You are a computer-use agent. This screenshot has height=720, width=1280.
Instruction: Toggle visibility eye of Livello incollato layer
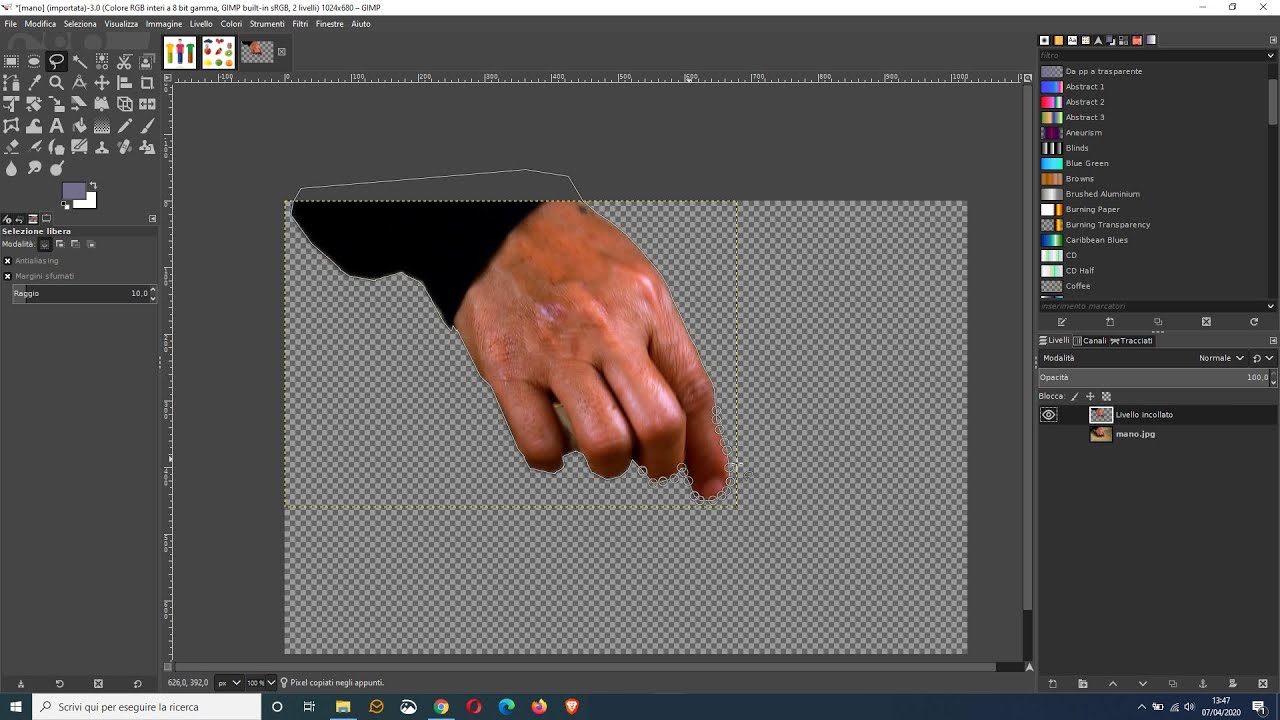1048,415
